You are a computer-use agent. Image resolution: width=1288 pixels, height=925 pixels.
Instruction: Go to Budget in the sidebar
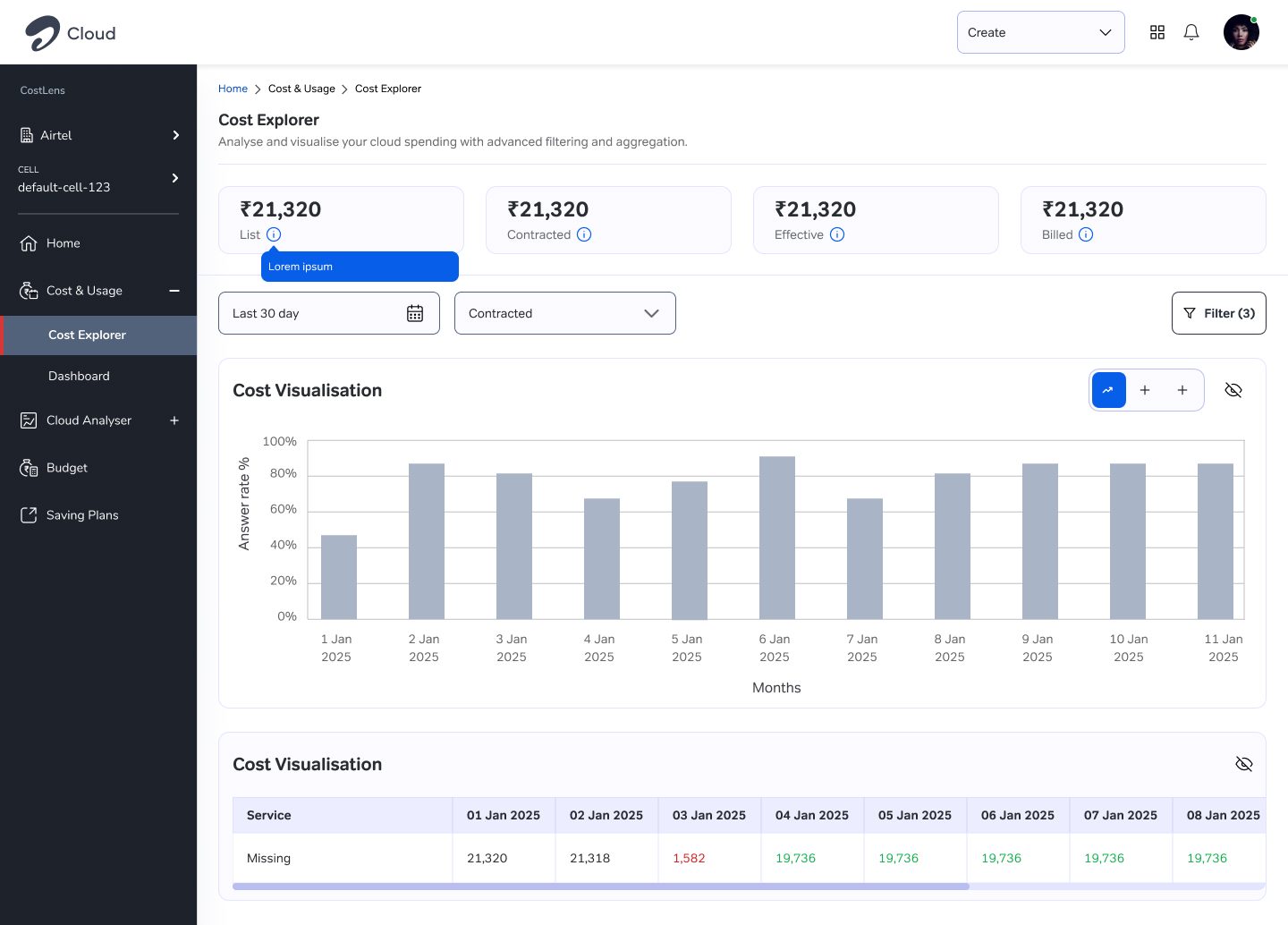tap(67, 468)
